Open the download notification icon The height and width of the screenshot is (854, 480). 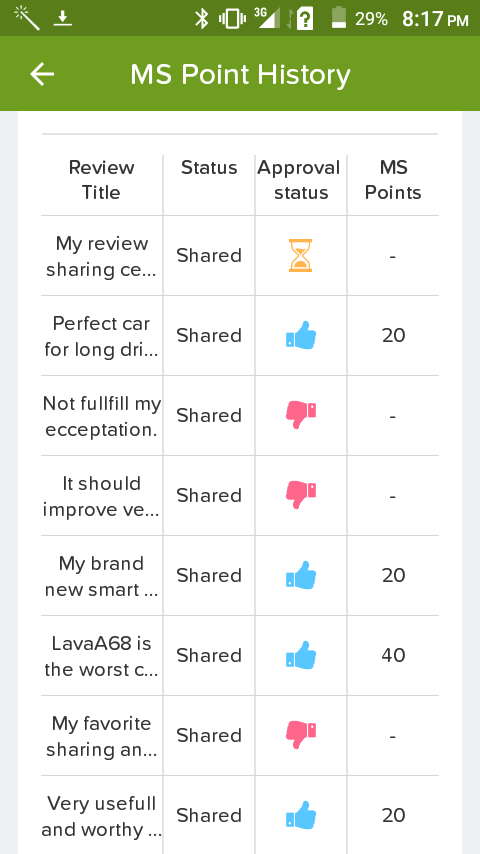(x=63, y=19)
